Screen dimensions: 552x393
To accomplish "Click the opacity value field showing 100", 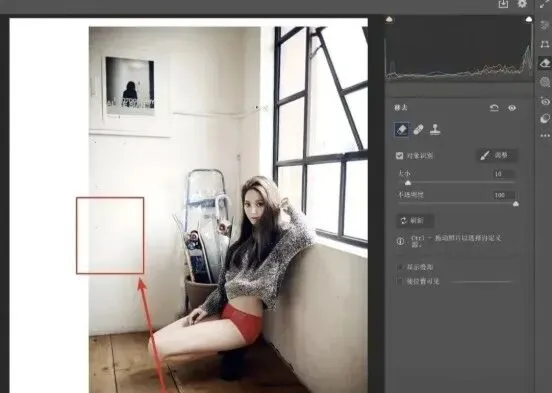I will coord(504,195).
